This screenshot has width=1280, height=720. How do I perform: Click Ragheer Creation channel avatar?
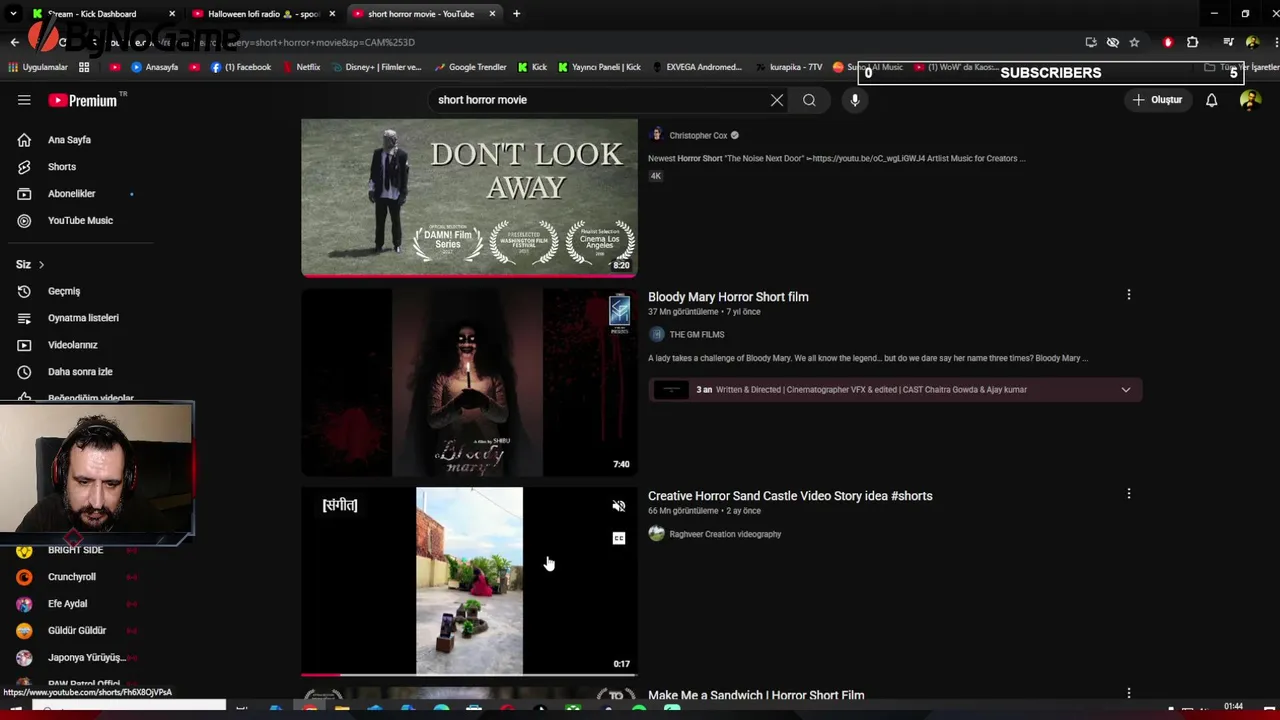tap(656, 534)
